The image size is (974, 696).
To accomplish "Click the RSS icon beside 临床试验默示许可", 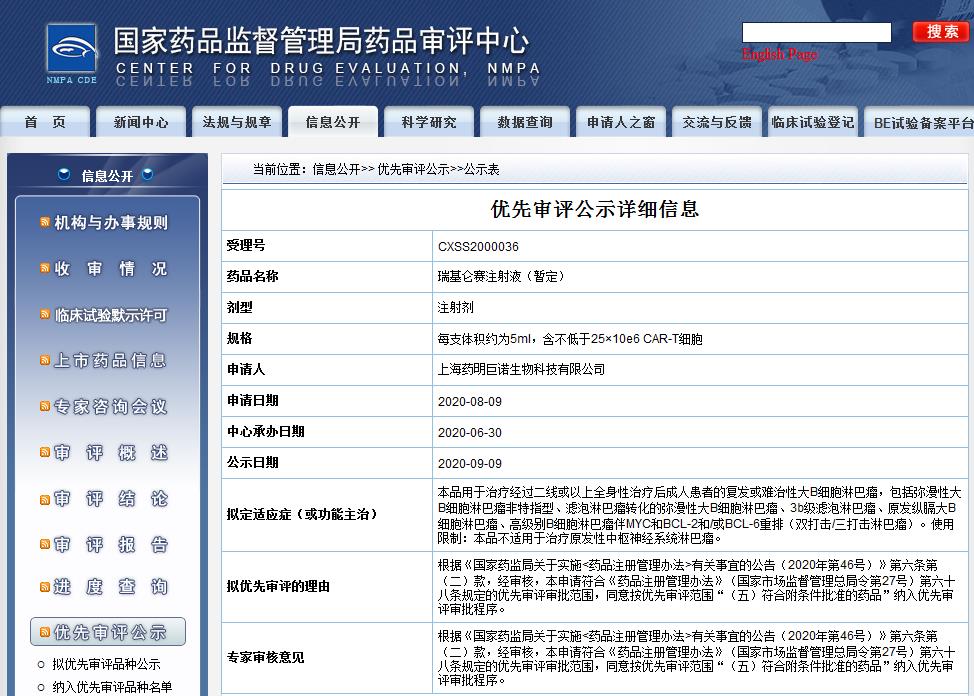I will pos(45,314).
